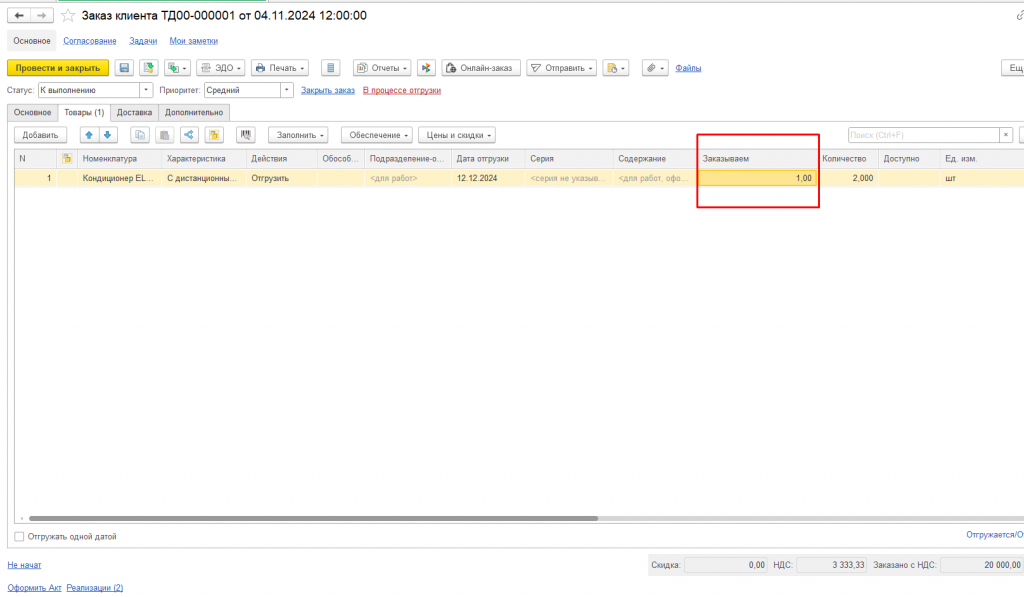Add the order to favorites star
Image resolution: width=1024 pixels, height=597 pixels.
click(x=68, y=16)
